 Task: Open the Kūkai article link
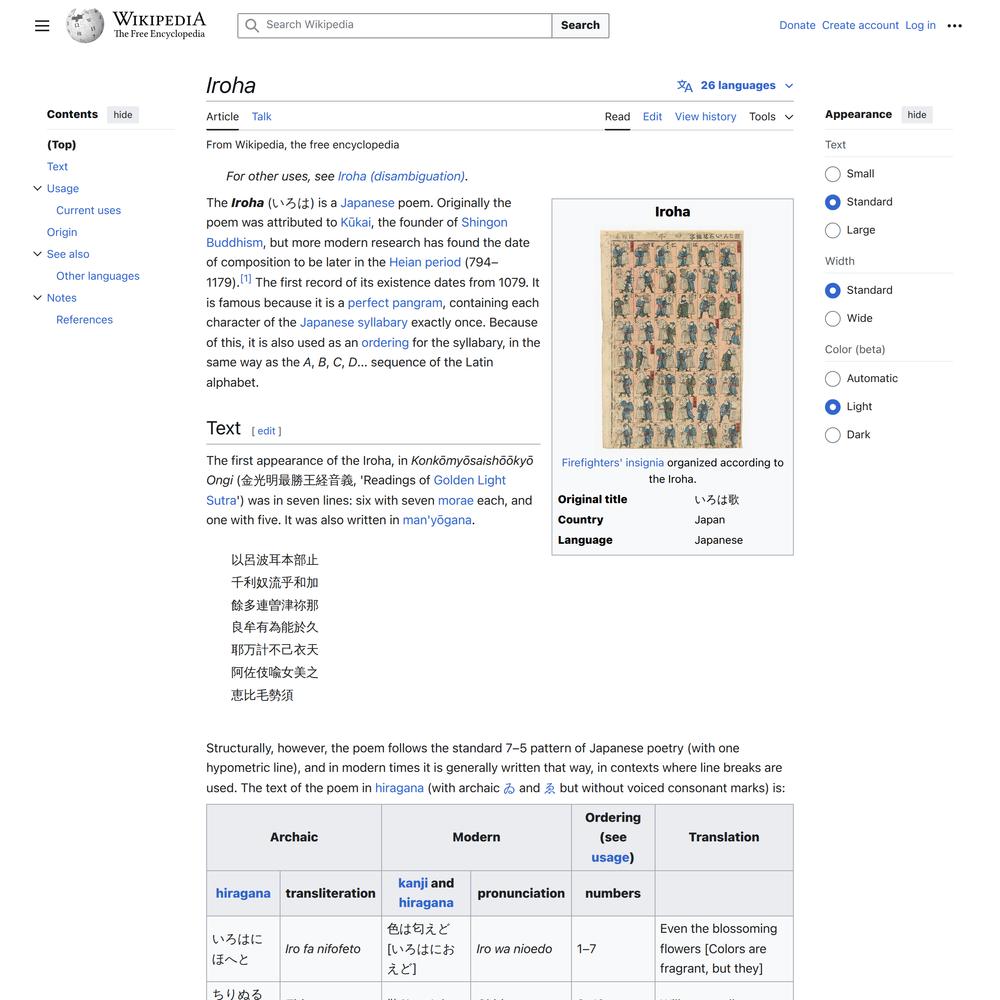click(355, 223)
